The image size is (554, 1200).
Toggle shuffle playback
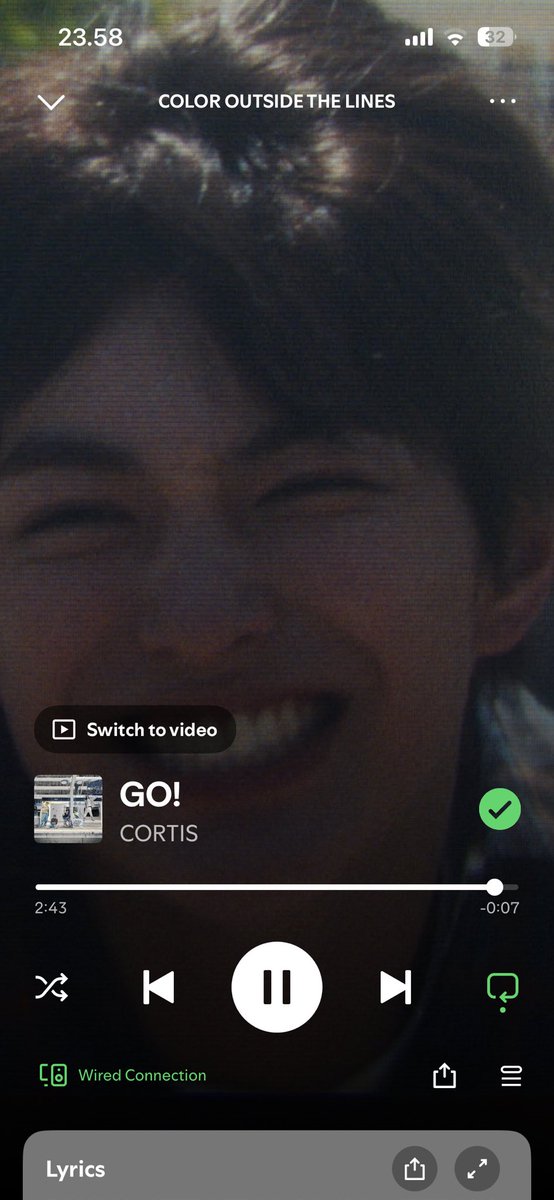coord(52,988)
